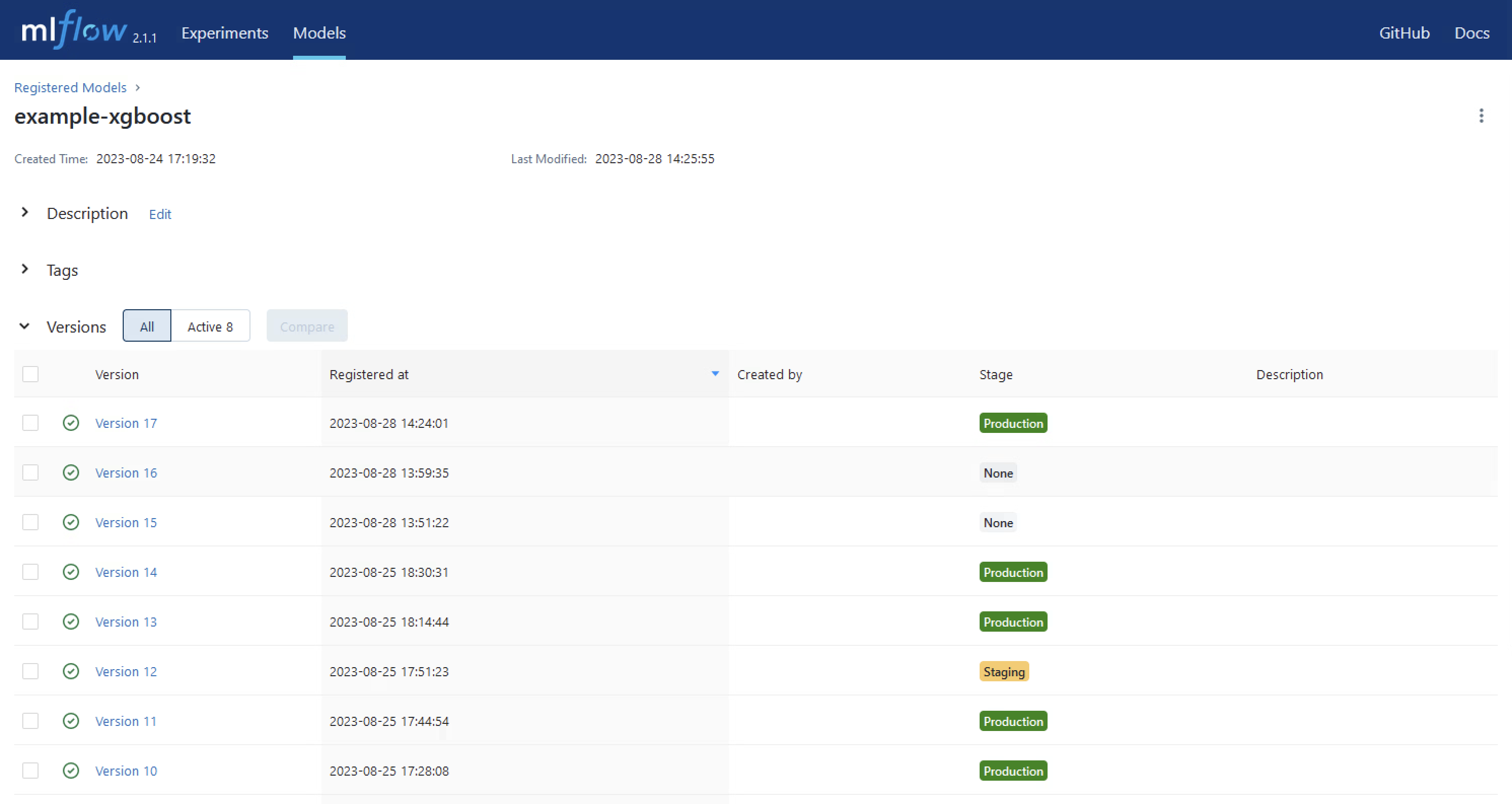The height and width of the screenshot is (804, 1512).
Task: Click the None stage badge of Version 16
Action: click(x=998, y=473)
